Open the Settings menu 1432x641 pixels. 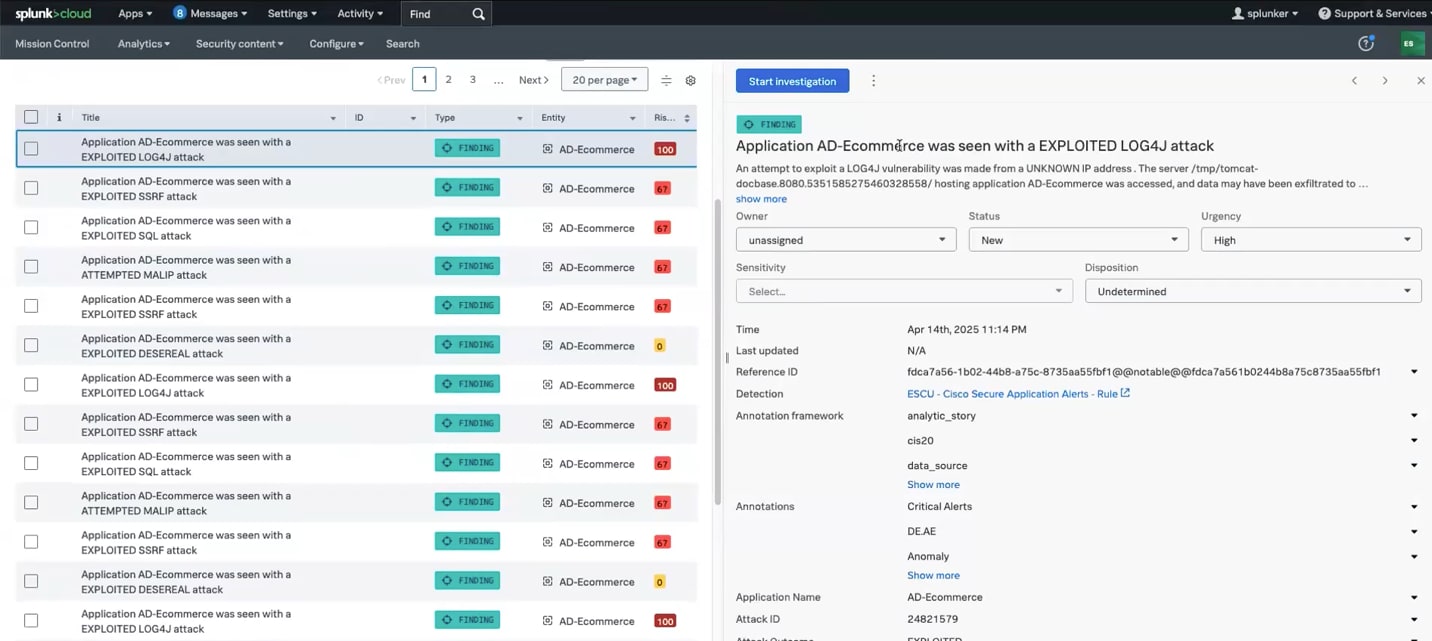tap(292, 13)
